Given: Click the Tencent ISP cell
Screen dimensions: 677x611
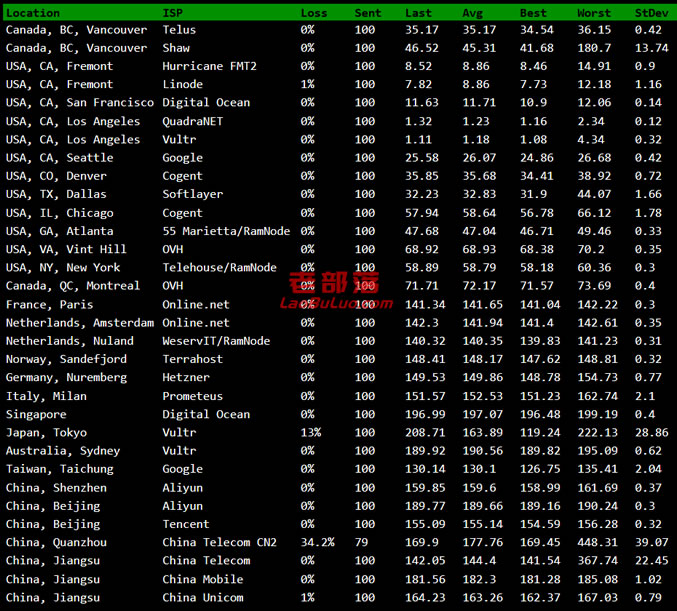Looking at the screenshot, I should coord(186,524).
